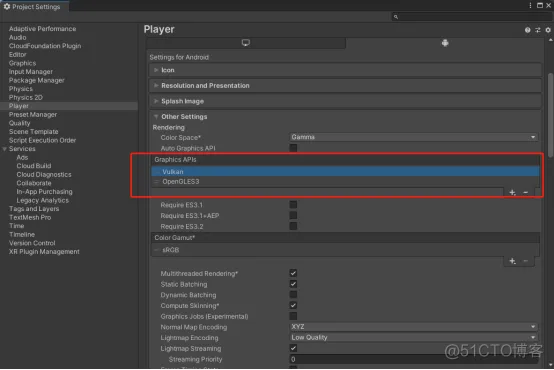
Task: Click the vertical scrollbar thumb
Action: [x=550, y=115]
